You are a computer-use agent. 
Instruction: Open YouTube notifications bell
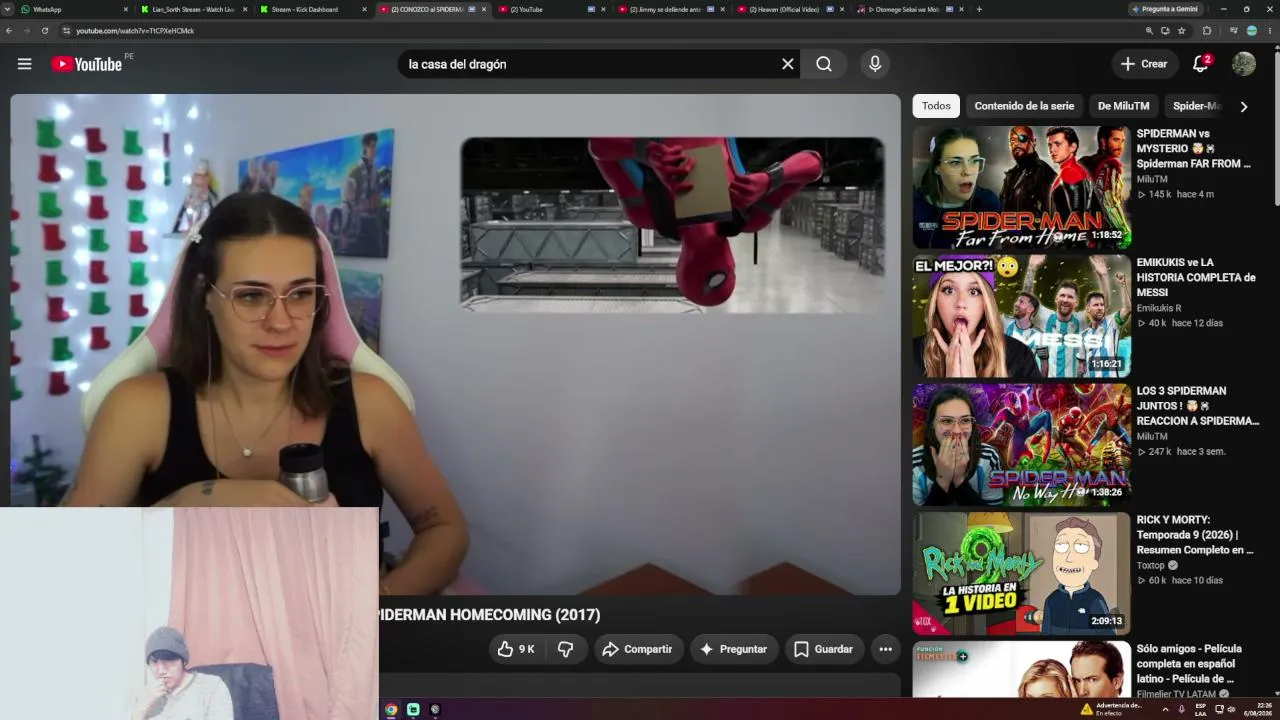(x=1200, y=64)
